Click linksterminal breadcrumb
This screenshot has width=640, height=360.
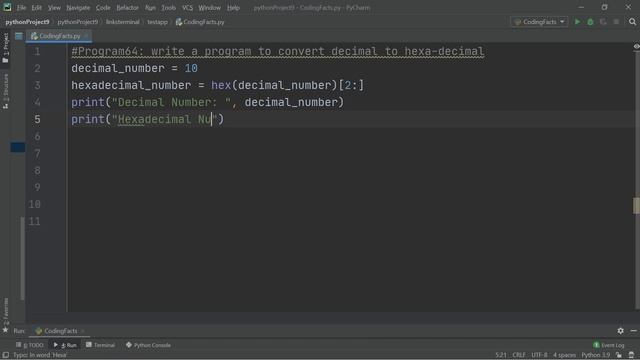(122, 22)
